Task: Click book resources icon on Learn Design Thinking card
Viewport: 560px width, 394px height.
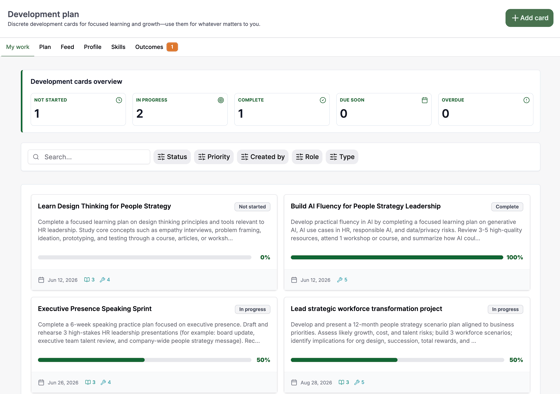Action: (x=87, y=280)
